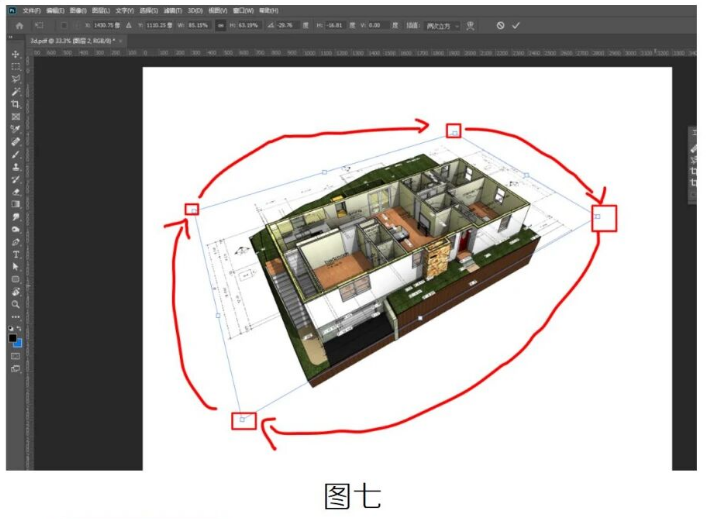Open the 滤镜(T) menu

pyautogui.click(x=172, y=11)
